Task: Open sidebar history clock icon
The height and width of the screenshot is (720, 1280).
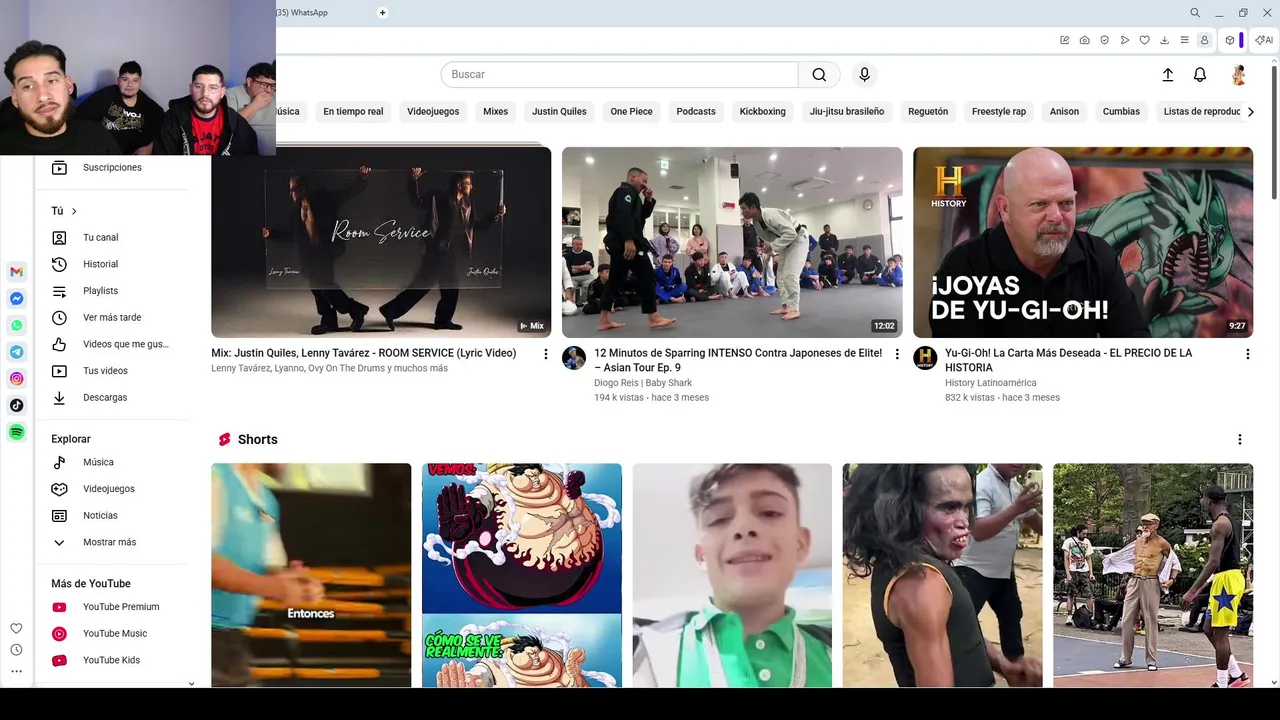Action: 16,650
